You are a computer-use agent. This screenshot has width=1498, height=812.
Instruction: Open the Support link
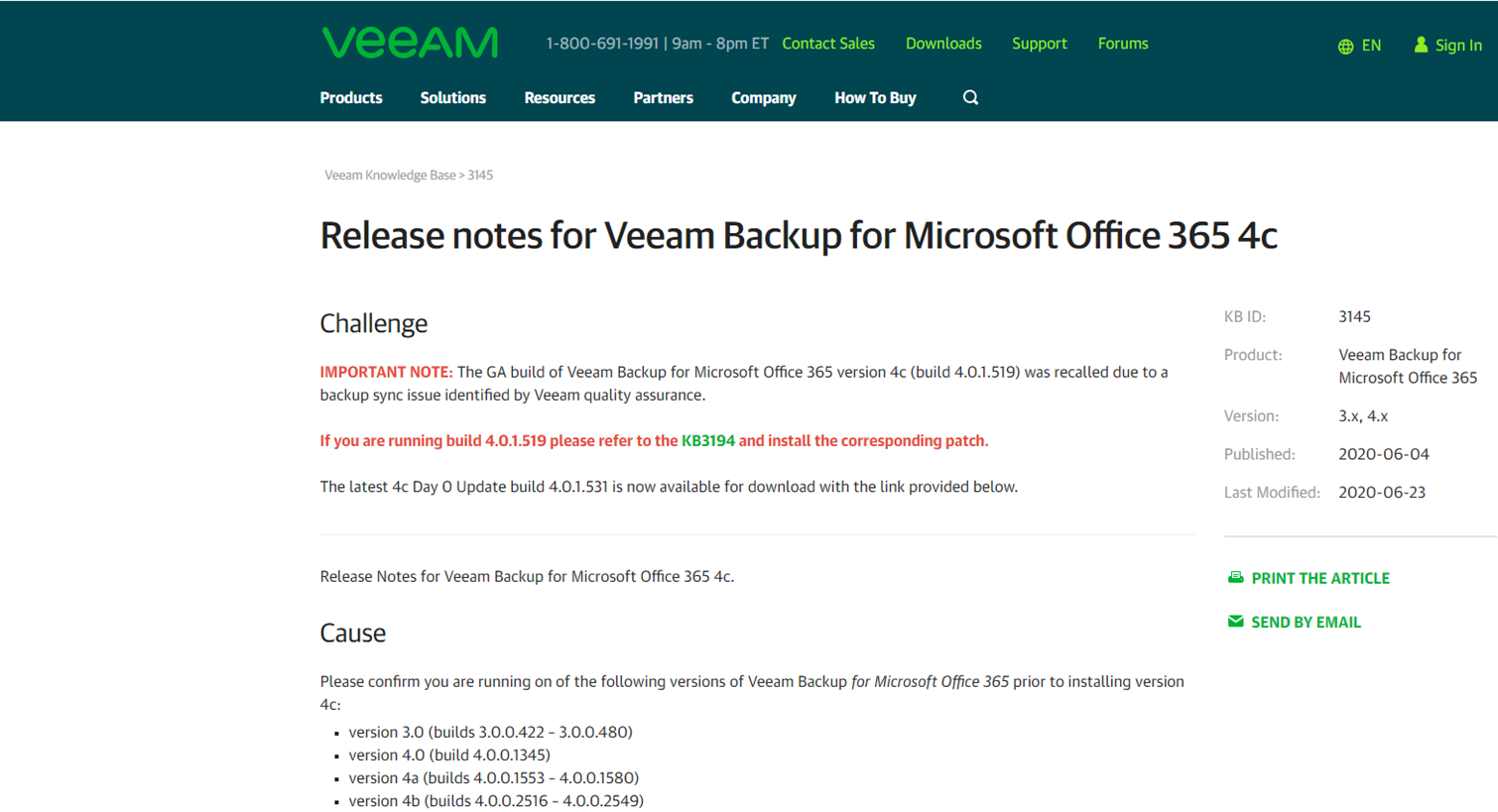(x=1039, y=44)
